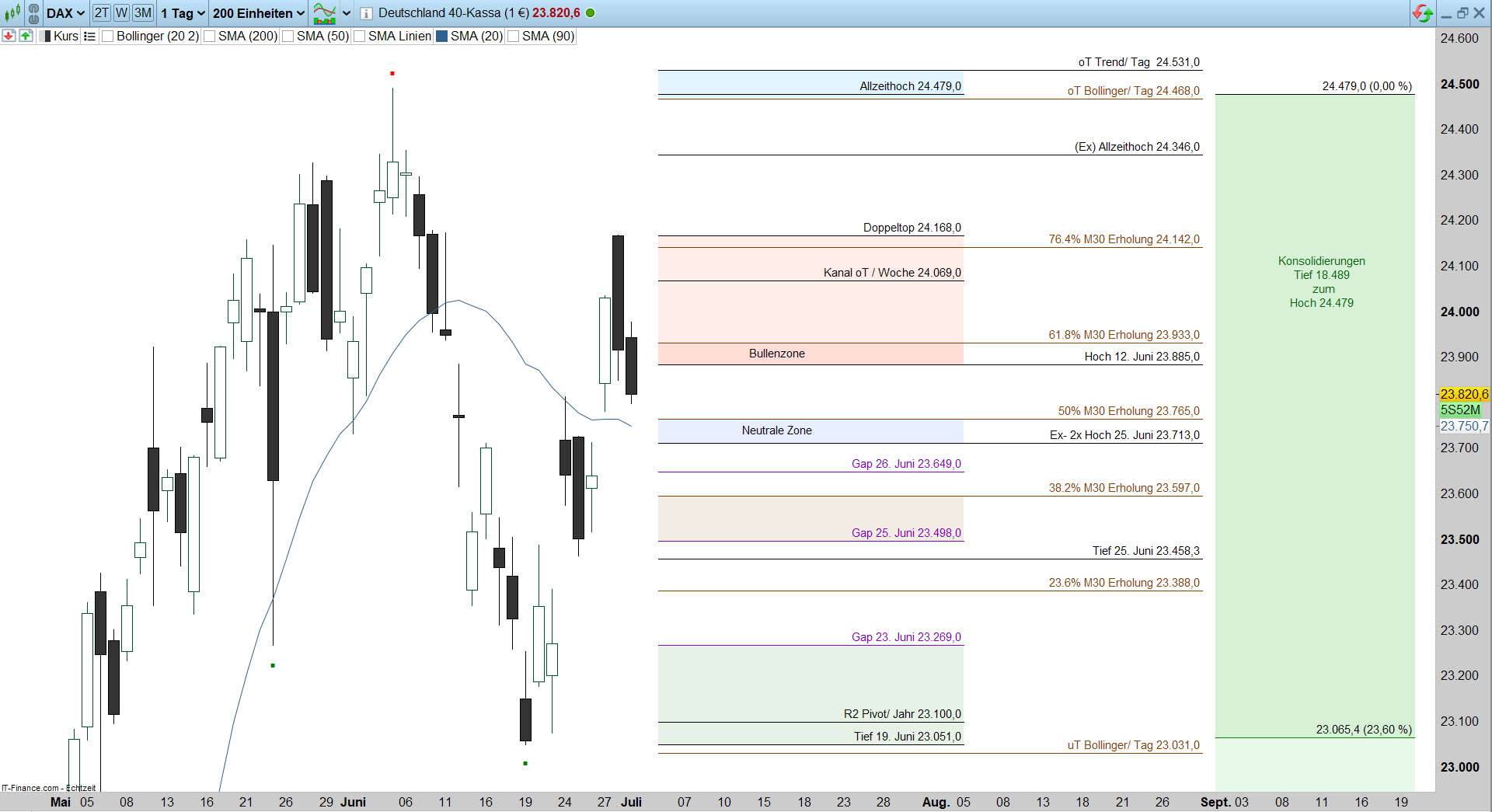Close the chart window
The image size is (1492, 812).
[x=1480, y=13]
